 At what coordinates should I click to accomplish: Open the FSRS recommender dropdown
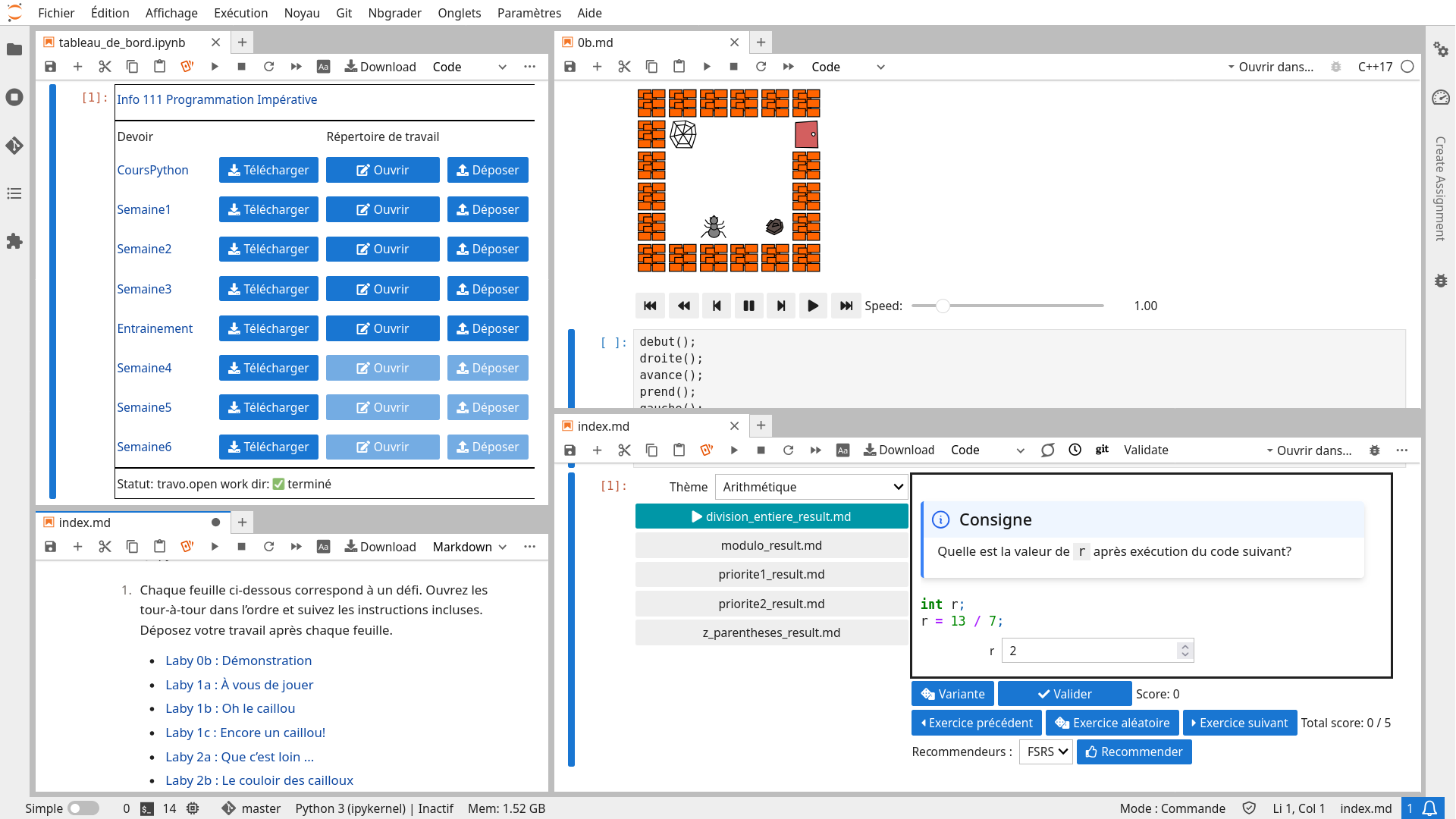click(x=1046, y=752)
